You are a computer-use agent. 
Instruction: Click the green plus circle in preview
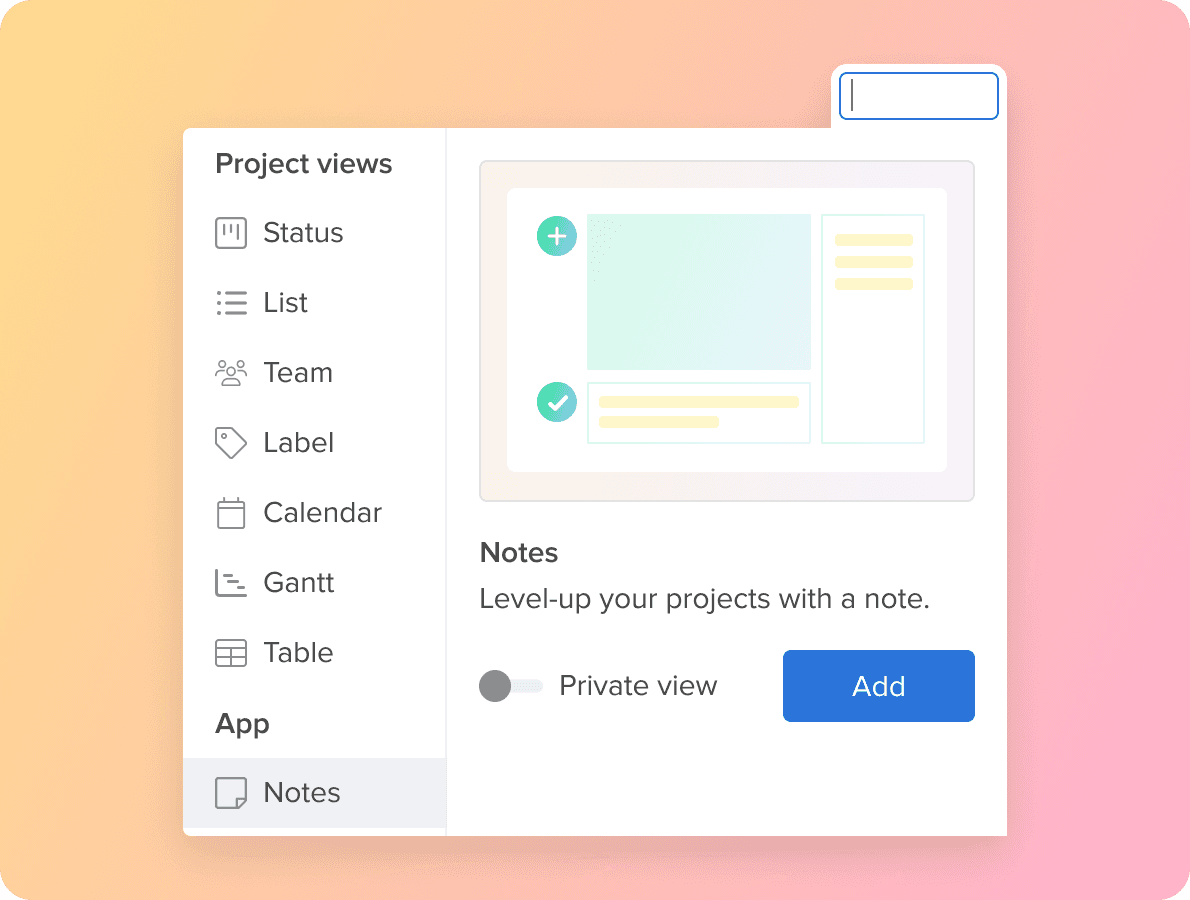coord(557,236)
